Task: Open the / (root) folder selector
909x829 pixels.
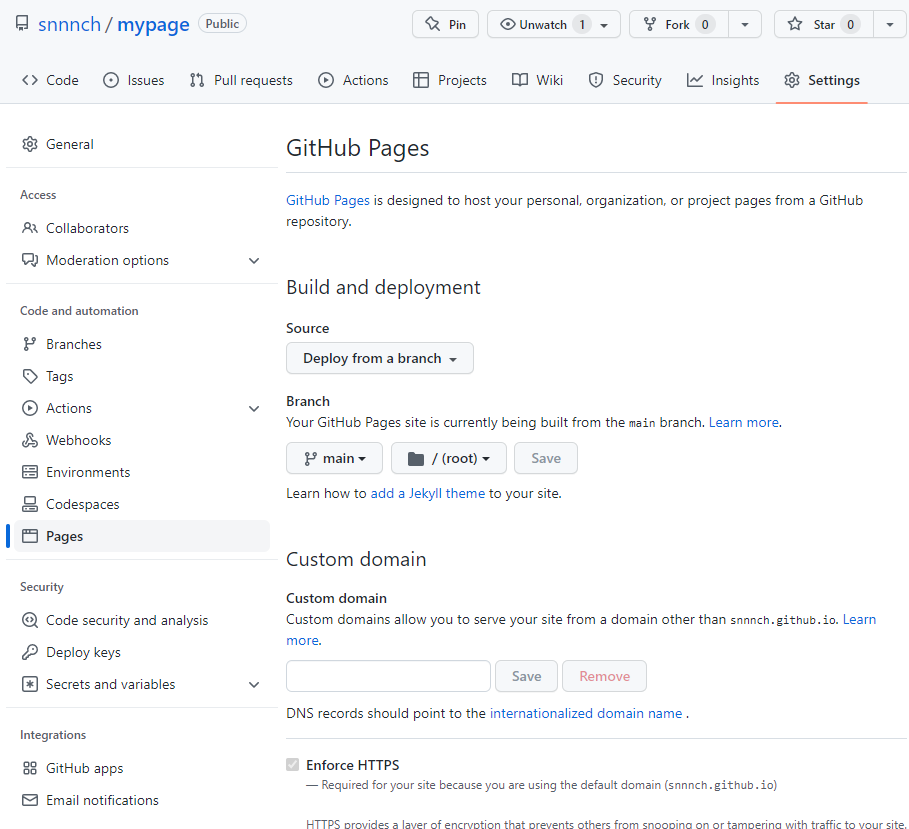Action: pos(449,459)
